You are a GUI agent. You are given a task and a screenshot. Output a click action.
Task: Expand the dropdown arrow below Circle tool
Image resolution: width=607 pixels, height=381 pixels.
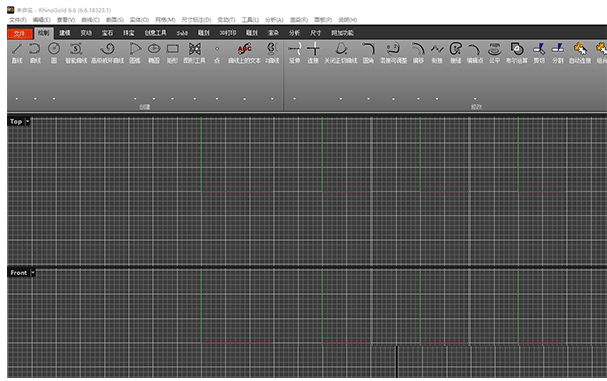tap(54, 99)
